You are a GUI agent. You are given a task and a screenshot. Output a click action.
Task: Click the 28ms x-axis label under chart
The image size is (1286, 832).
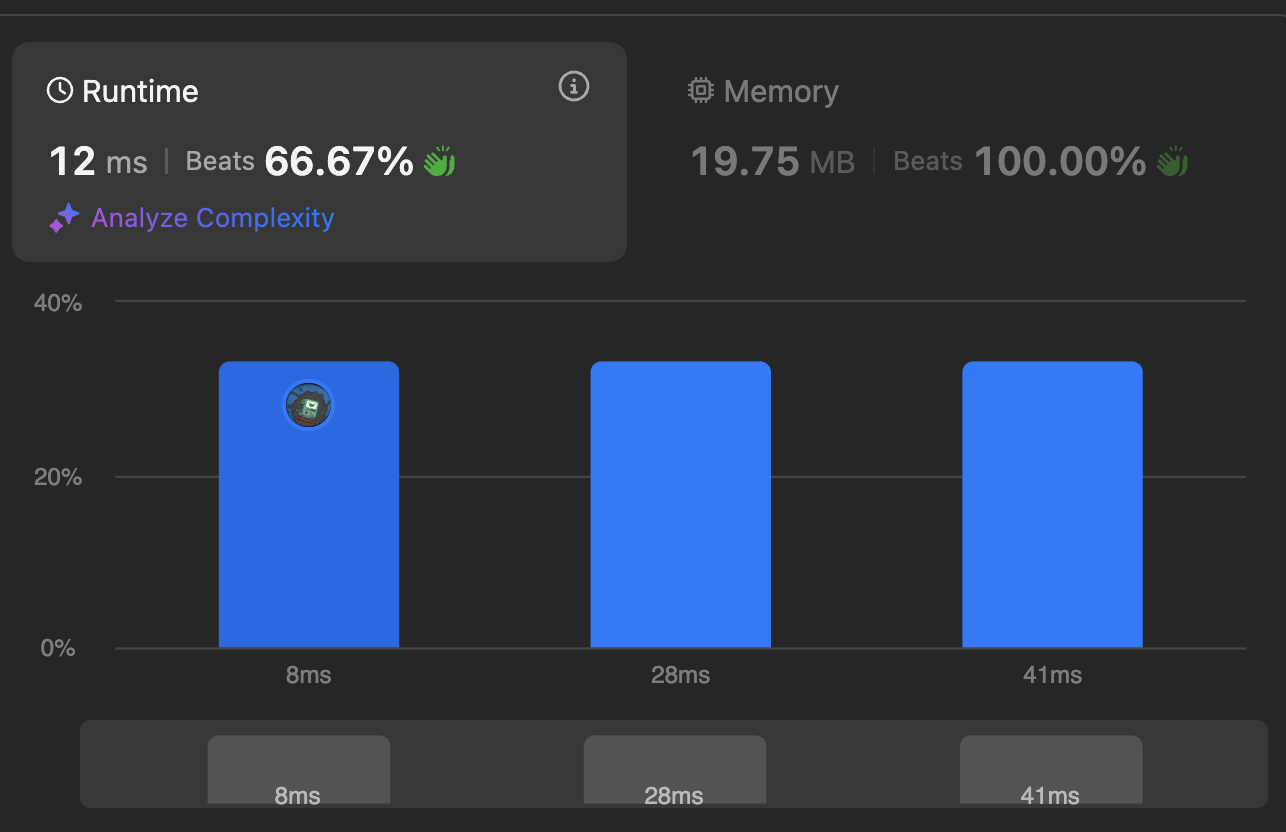coord(681,675)
